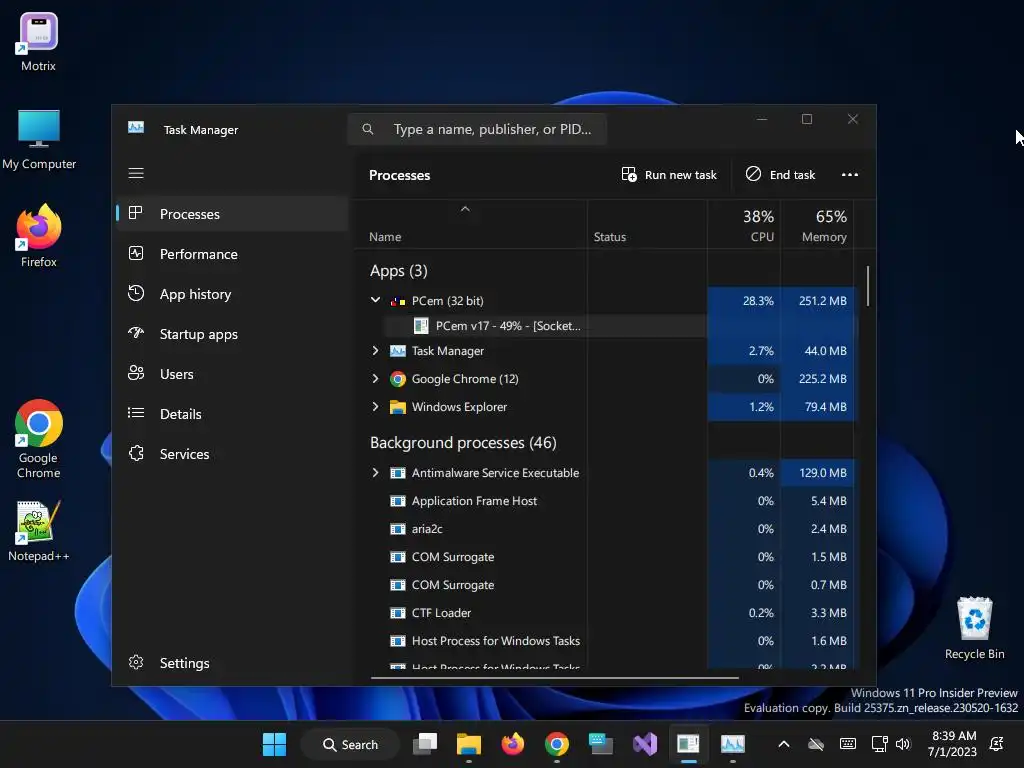Select the My Computer desktop icon
Screen dimensions: 1024x768
[39, 139]
